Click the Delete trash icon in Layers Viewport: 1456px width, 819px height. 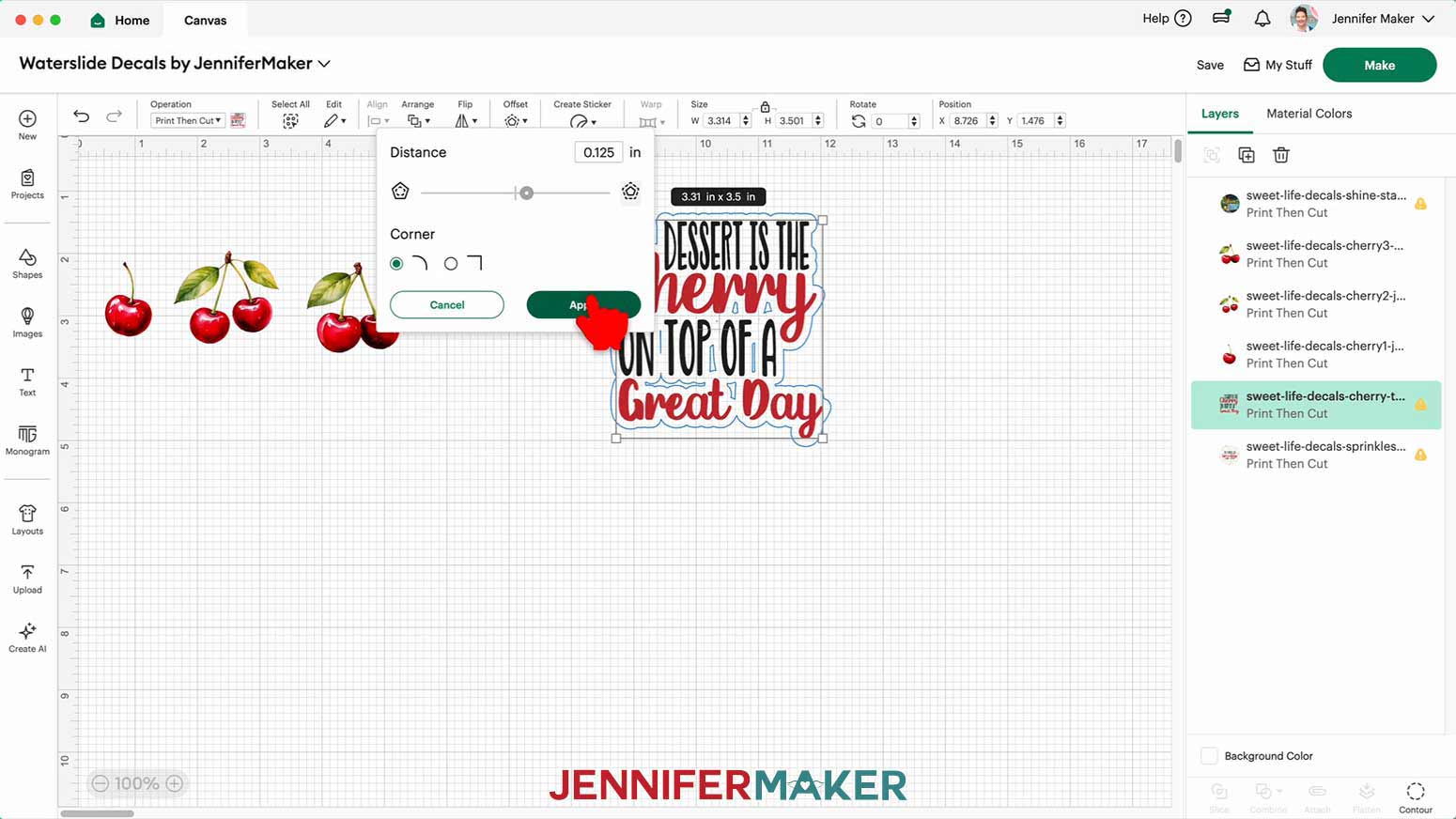point(1281,155)
